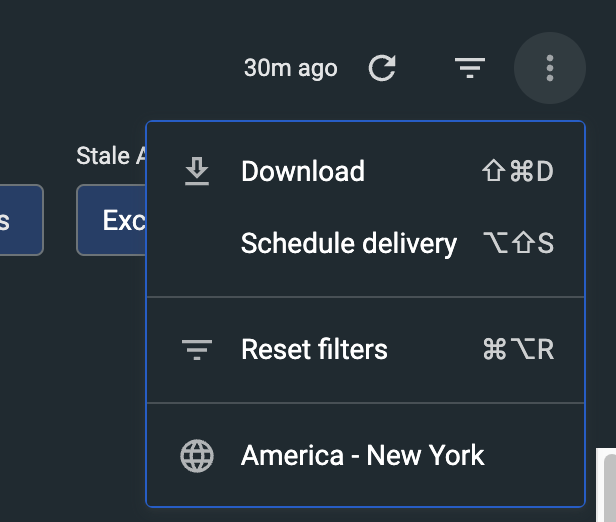Select Download from the menu
Viewport: 616px width, 522px height.
tap(303, 172)
